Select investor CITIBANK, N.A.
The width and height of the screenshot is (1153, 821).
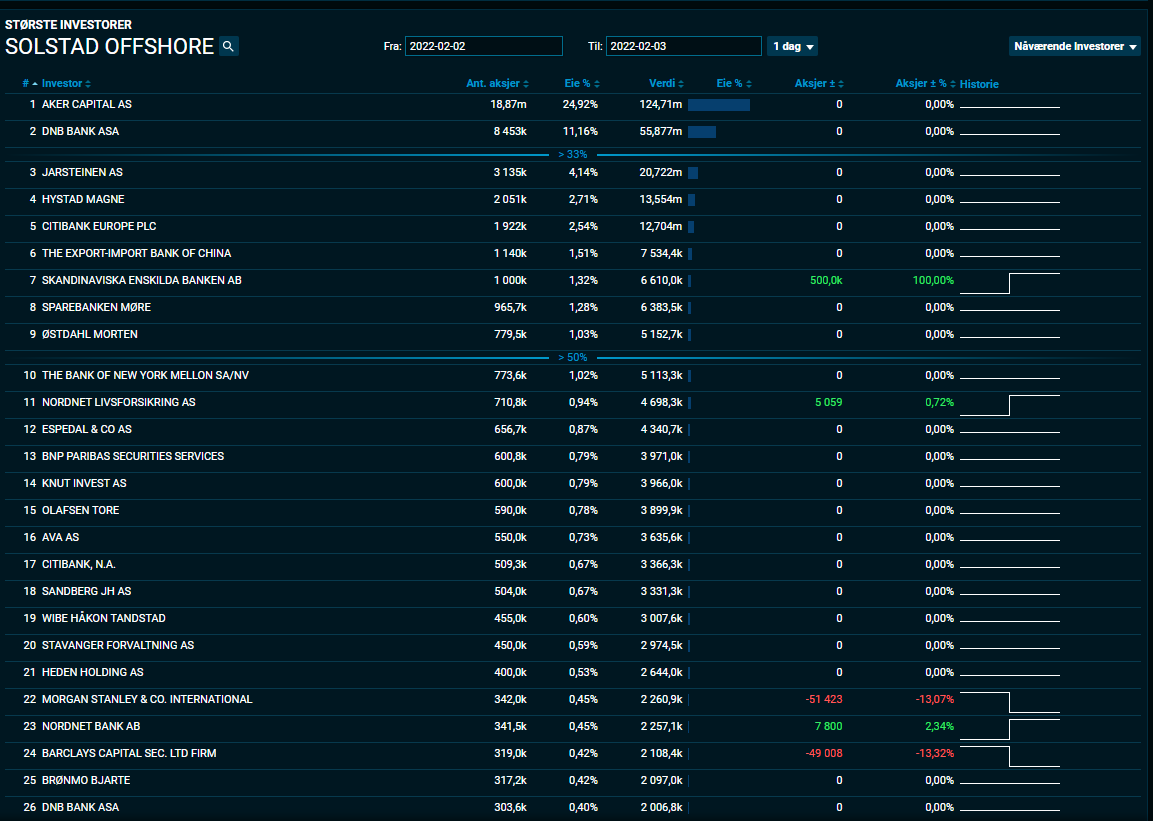click(x=79, y=564)
